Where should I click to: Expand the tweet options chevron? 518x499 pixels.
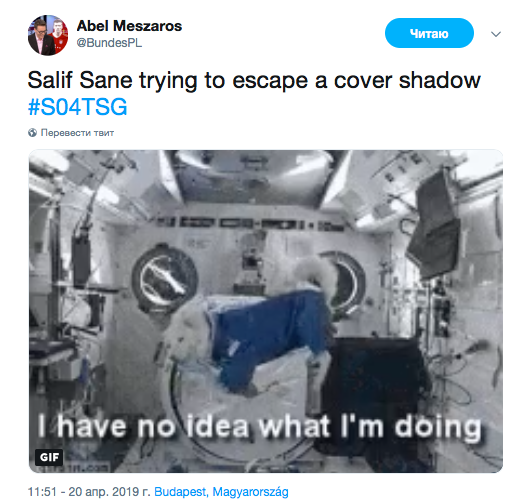tap(496, 34)
